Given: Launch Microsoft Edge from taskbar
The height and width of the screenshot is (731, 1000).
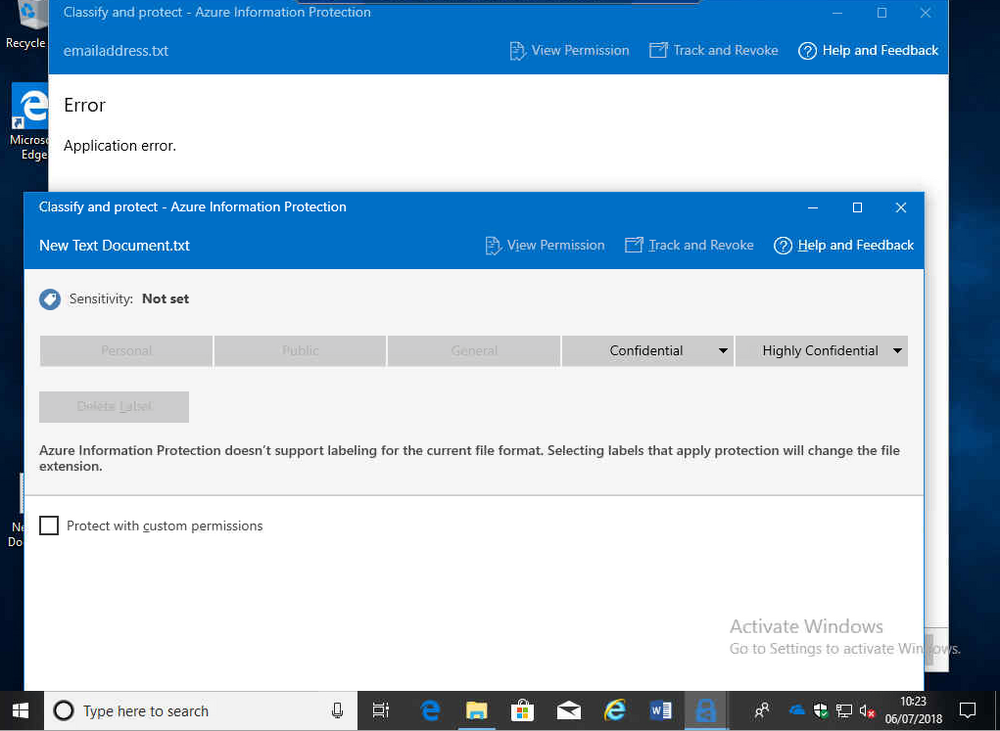Looking at the screenshot, I should [x=430, y=711].
